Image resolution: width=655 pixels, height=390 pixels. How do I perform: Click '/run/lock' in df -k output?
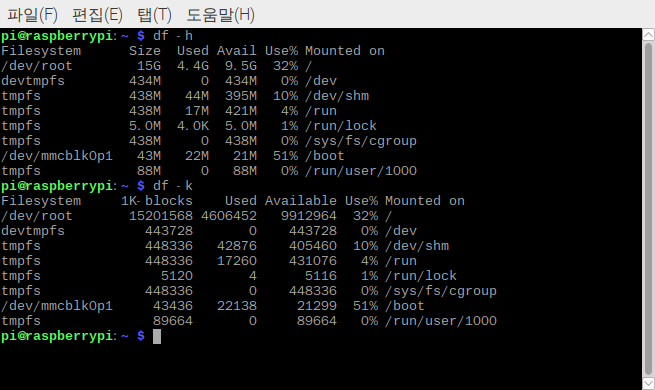click(x=421, y=276)
